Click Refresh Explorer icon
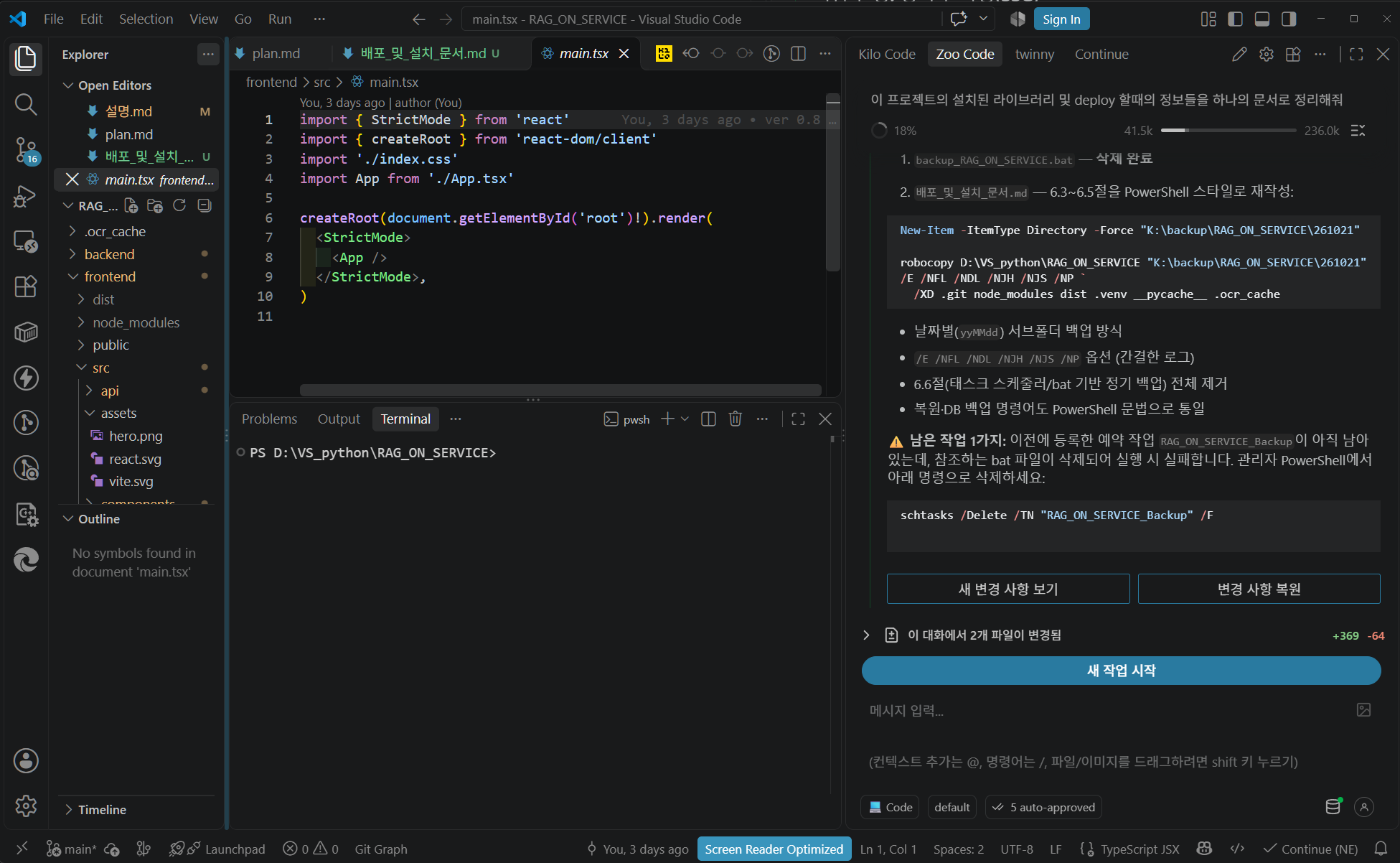Viewport: 1400px width, 863px height. pos(179,206)
